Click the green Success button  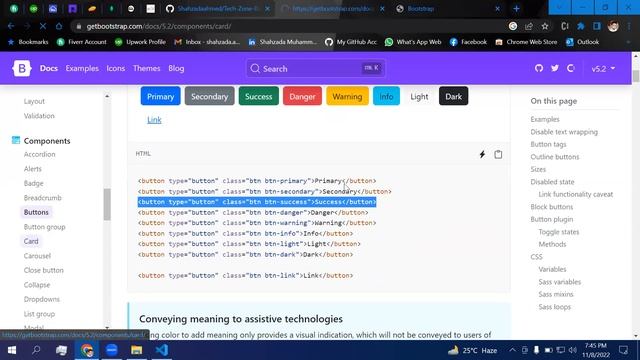point(258,96)
